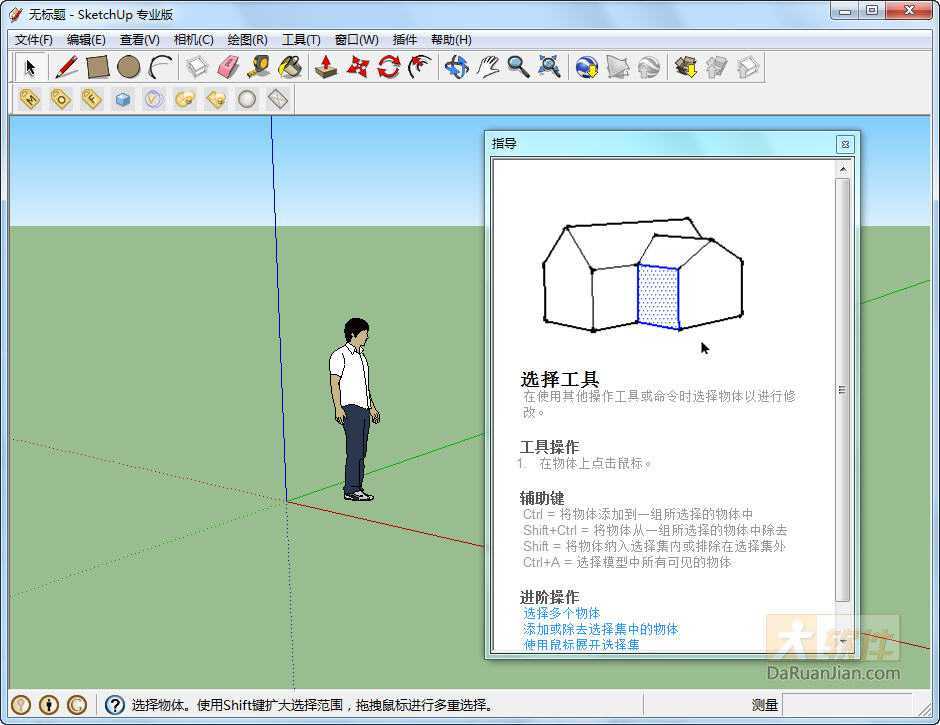This screenshot has width=940, height=725.
Task: Click the house illustration in the 指导 panel
Action: point(643,275)
